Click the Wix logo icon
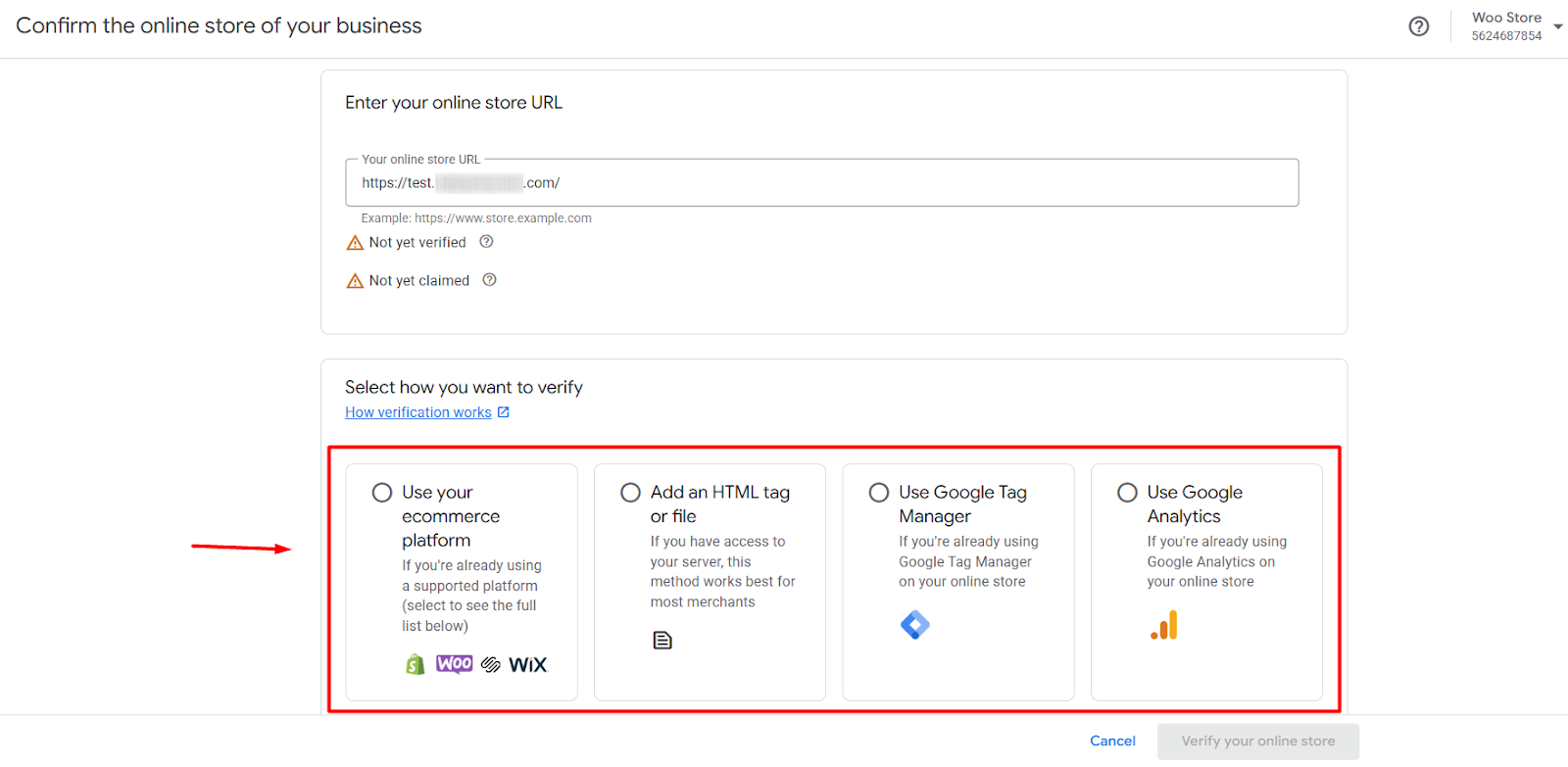1568x767 pixels. (x=527, y=665)
